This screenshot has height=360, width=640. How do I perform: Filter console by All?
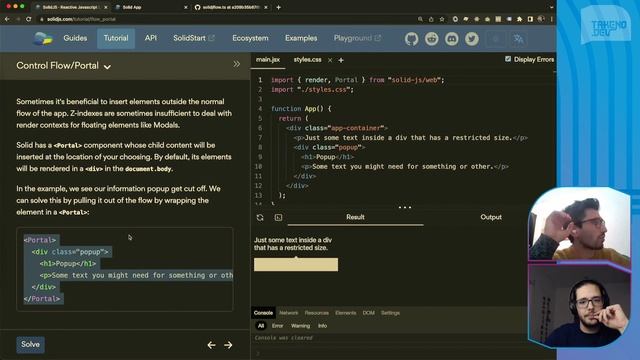coord(261,326)
